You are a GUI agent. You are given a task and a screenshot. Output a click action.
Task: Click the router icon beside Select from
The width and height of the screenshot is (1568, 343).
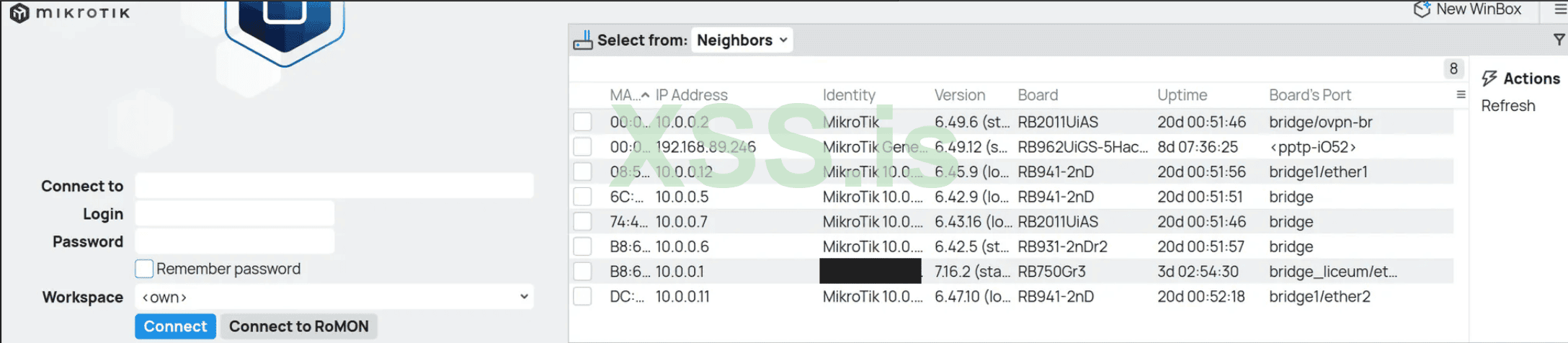point(583,40)
